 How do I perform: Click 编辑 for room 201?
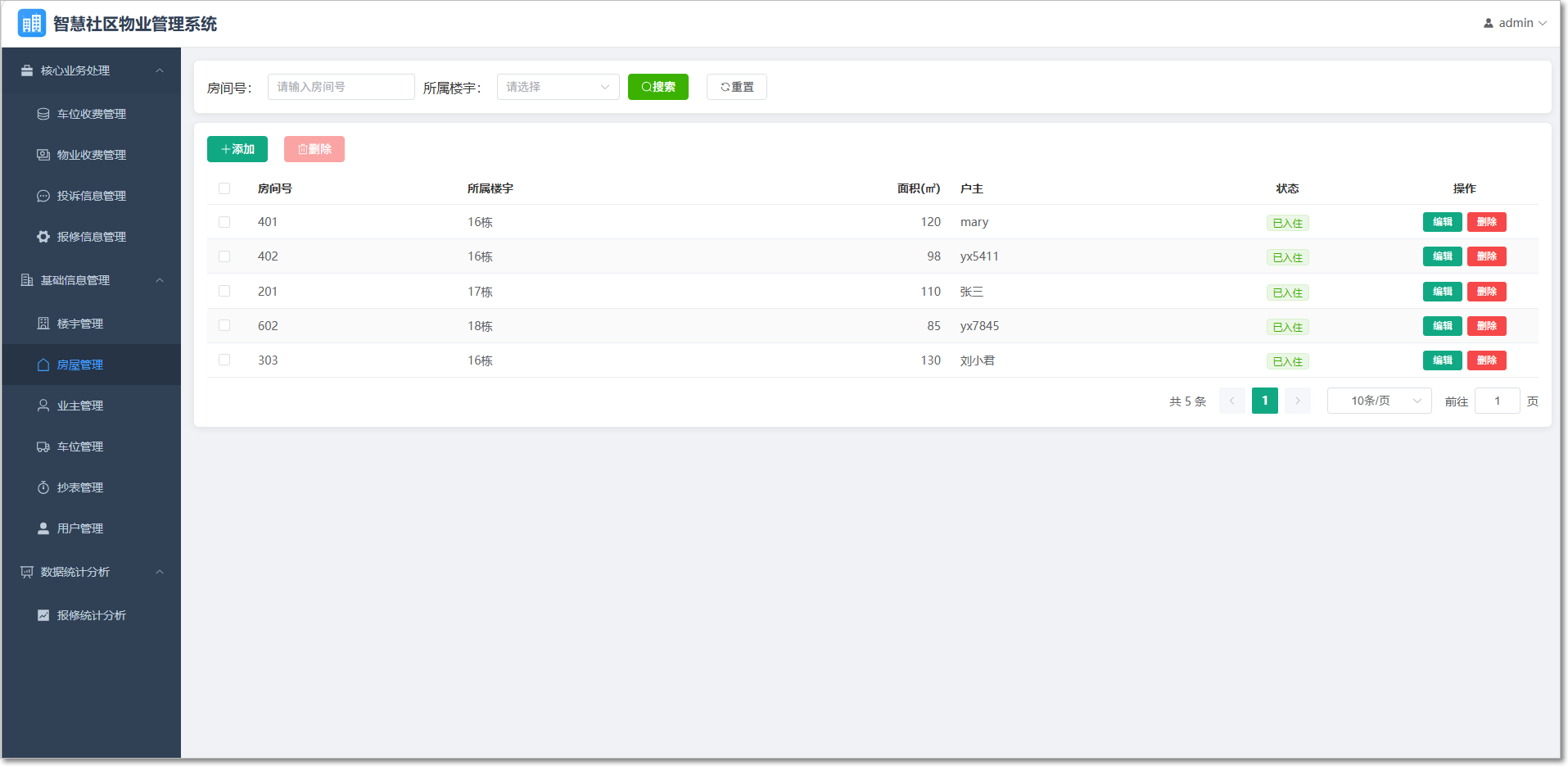[x=1443, y=292]
